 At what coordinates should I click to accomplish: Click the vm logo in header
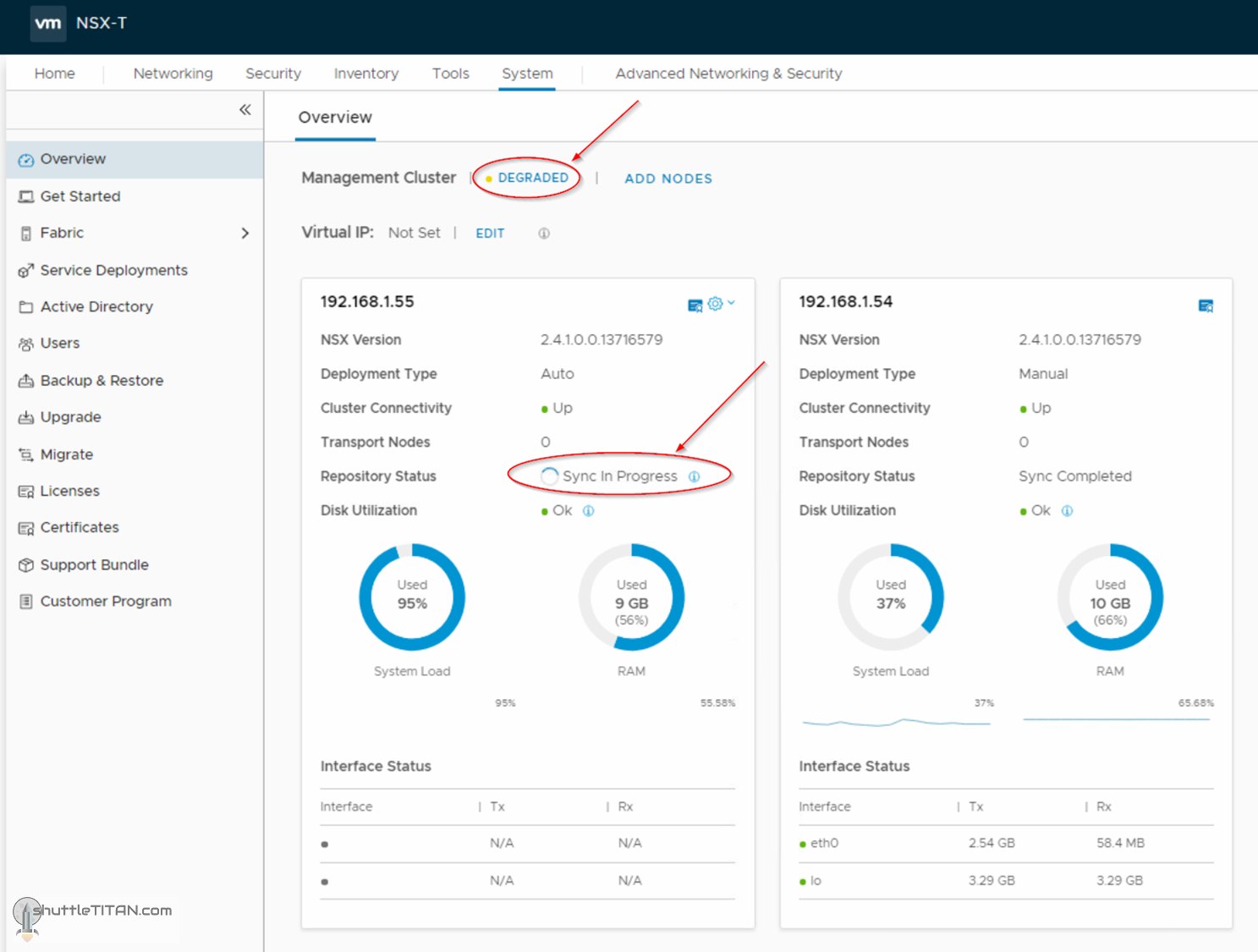47,24
